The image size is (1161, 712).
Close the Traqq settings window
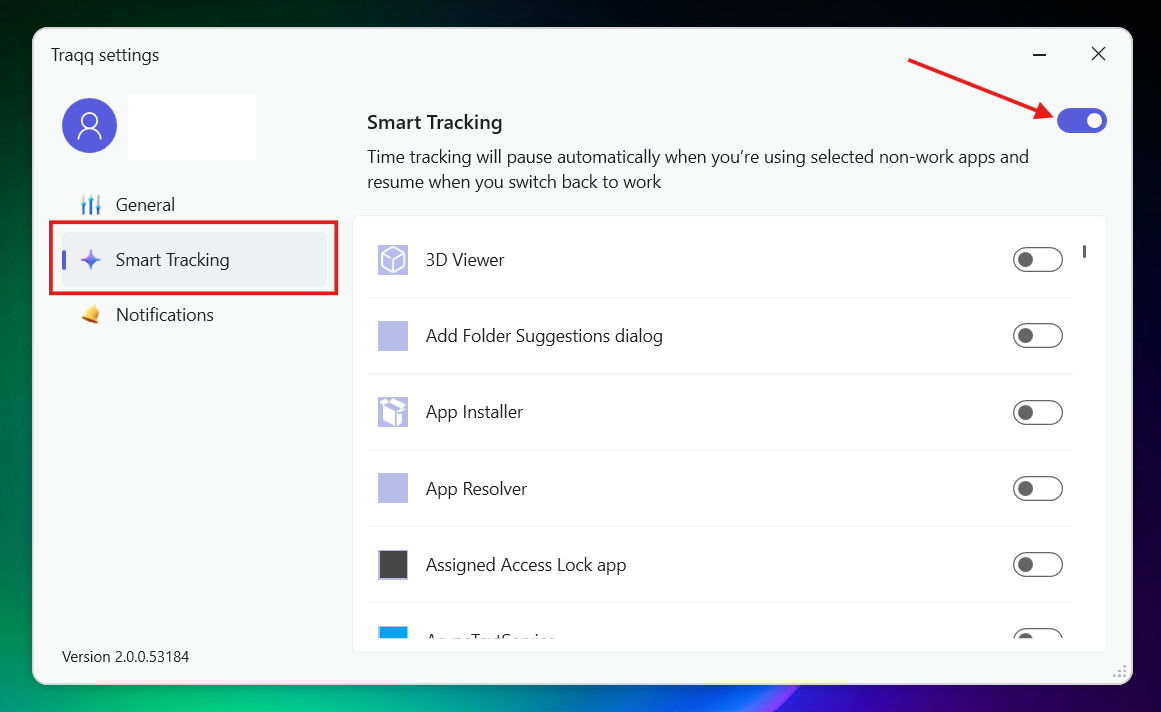click(x=1098, y=53)
